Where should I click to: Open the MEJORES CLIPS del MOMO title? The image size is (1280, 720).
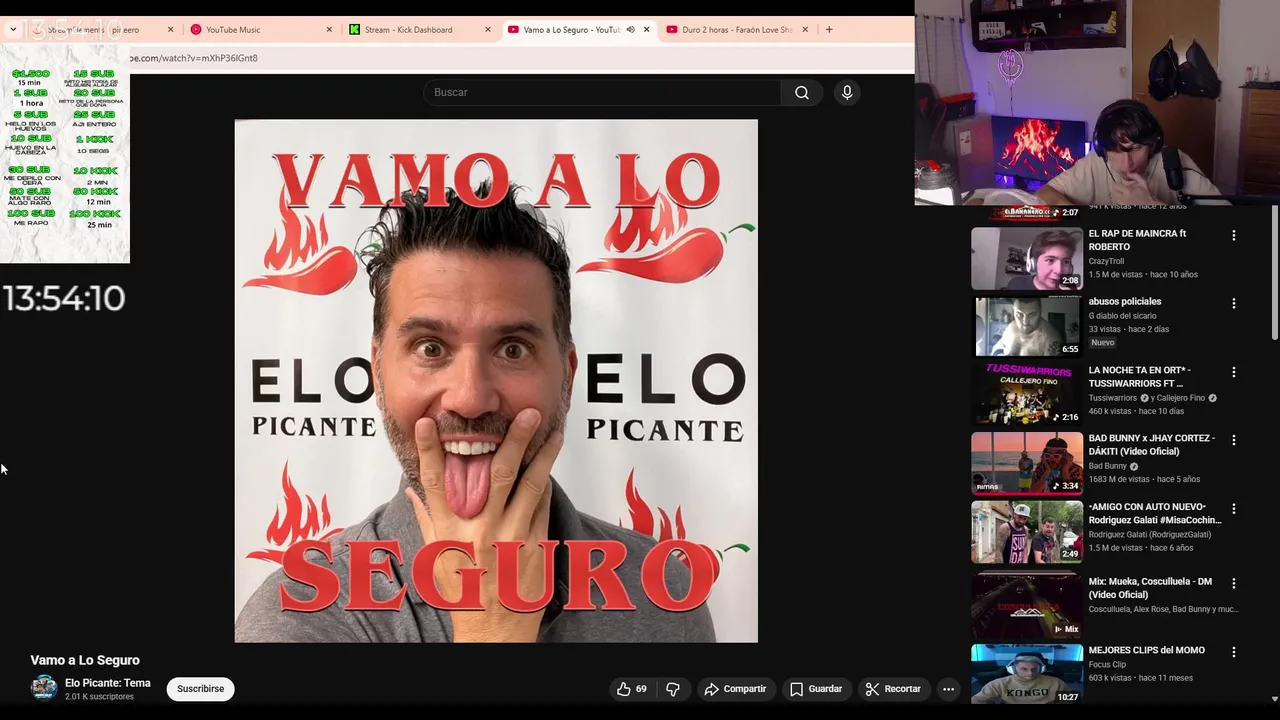click(x=1146, y=650)
